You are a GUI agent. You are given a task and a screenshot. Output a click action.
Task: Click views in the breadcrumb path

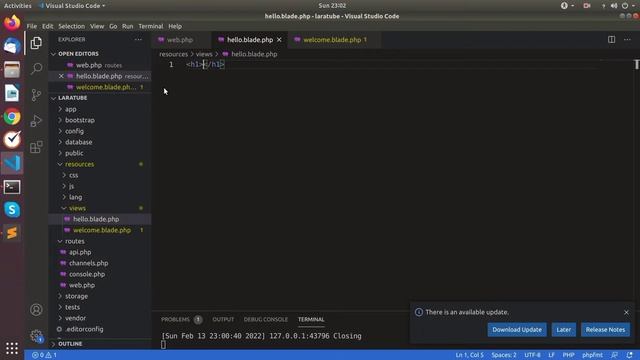pos(204,54)
